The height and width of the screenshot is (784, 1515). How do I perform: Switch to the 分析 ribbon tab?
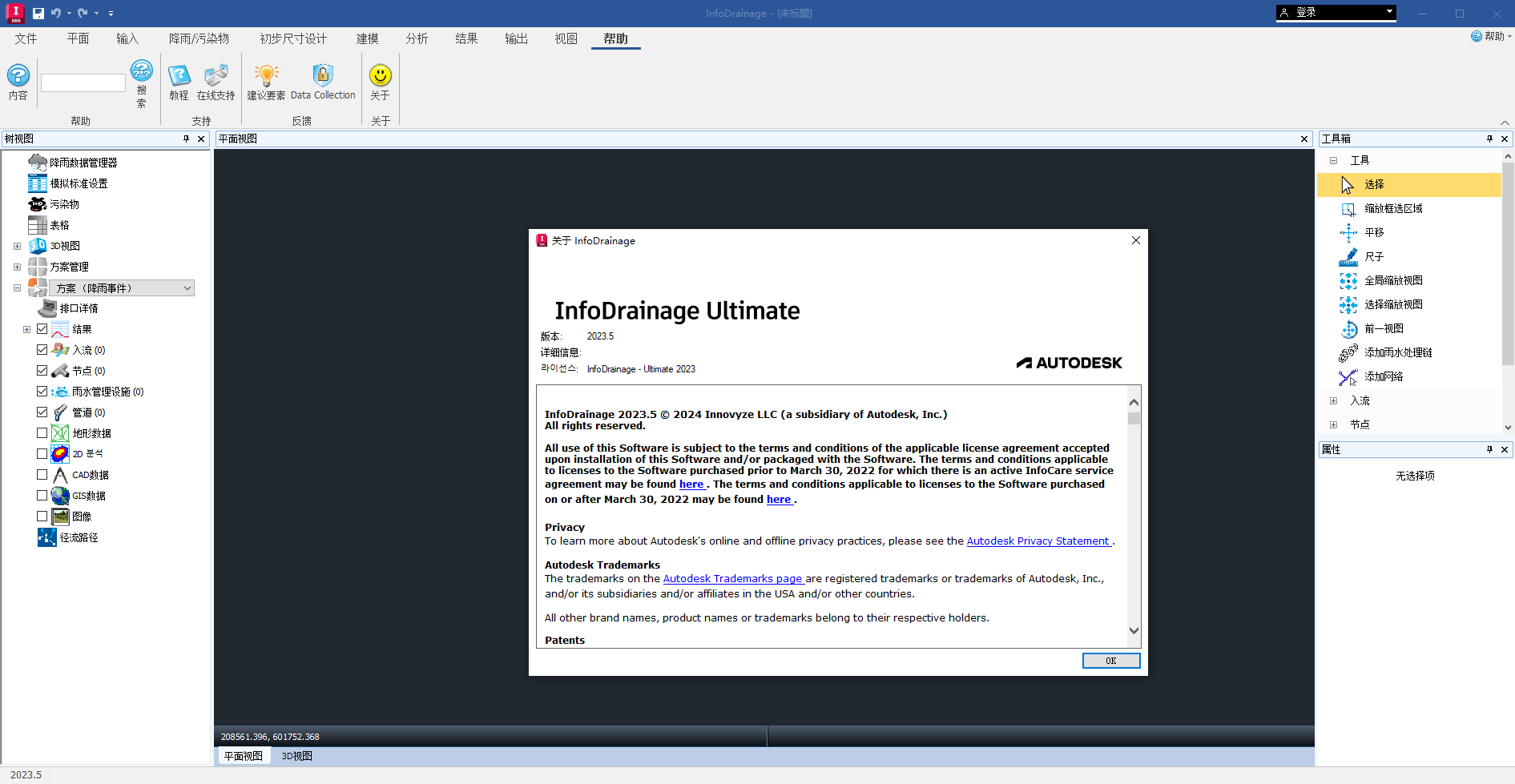tap(417, 38)
